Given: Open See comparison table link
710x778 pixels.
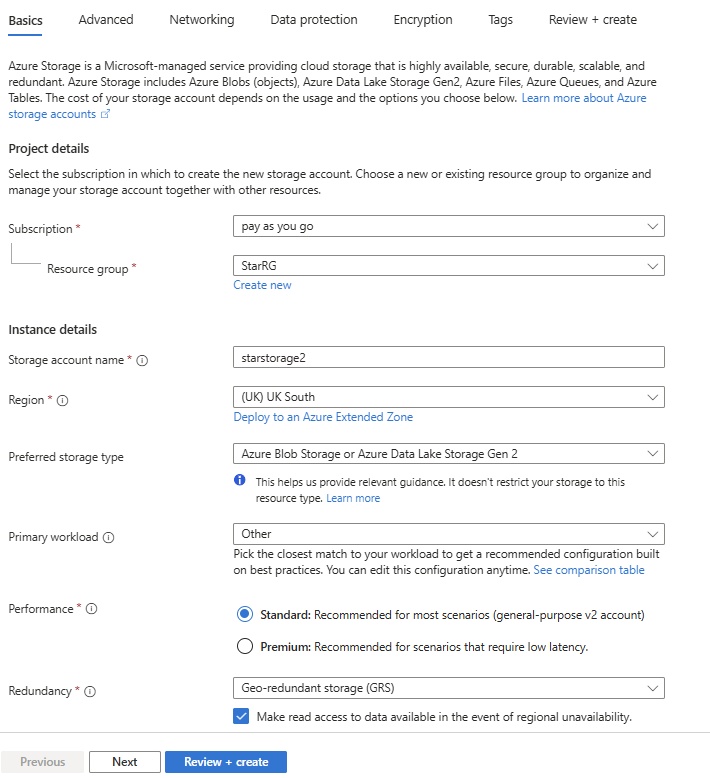Looking at the screenshot, I should click(x=588, y=570).
